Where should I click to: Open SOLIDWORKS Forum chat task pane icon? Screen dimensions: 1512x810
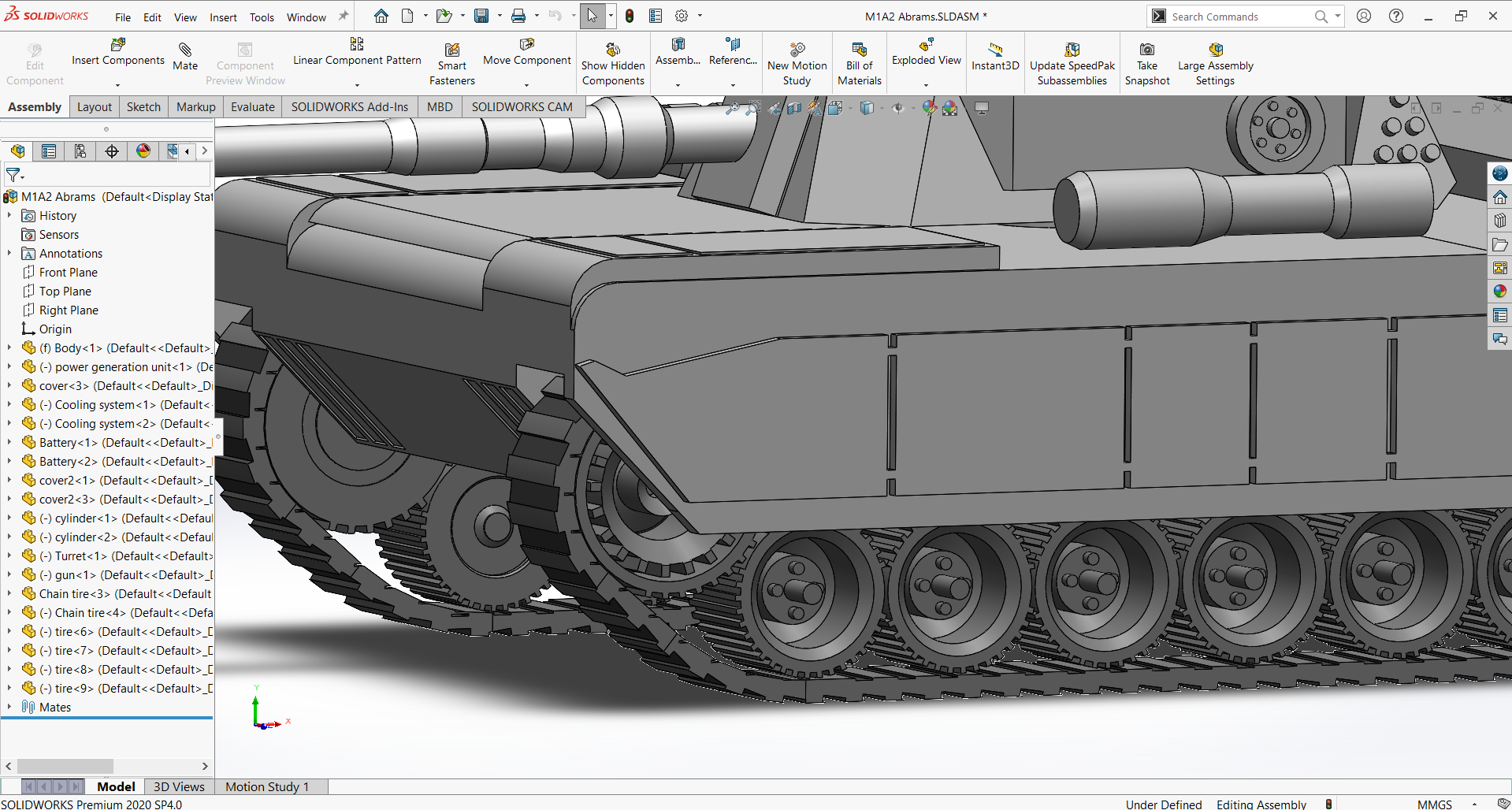(x=1500, y=340)
